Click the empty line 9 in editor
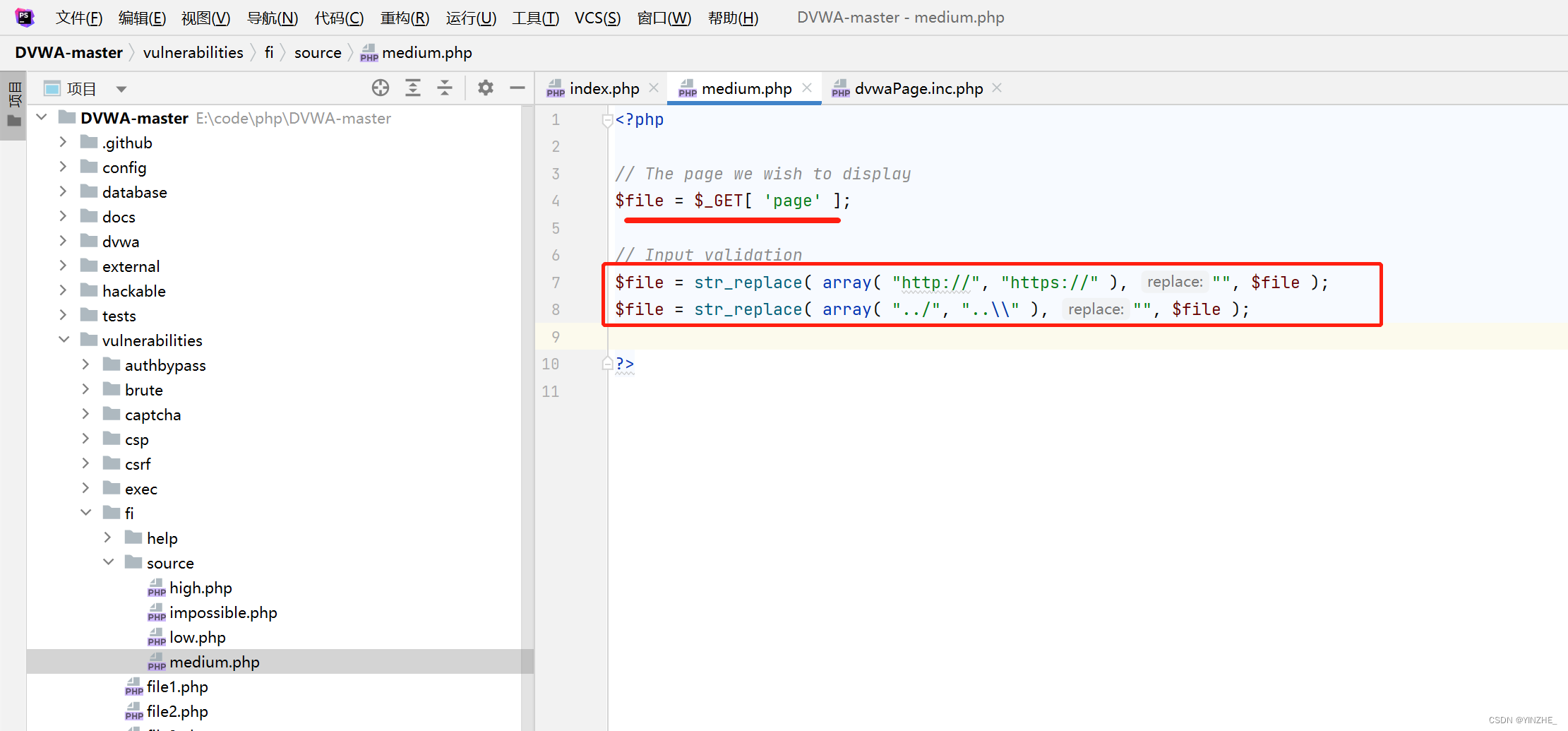Viewport: 1568px width, 731px height. tap(1087, 337)
